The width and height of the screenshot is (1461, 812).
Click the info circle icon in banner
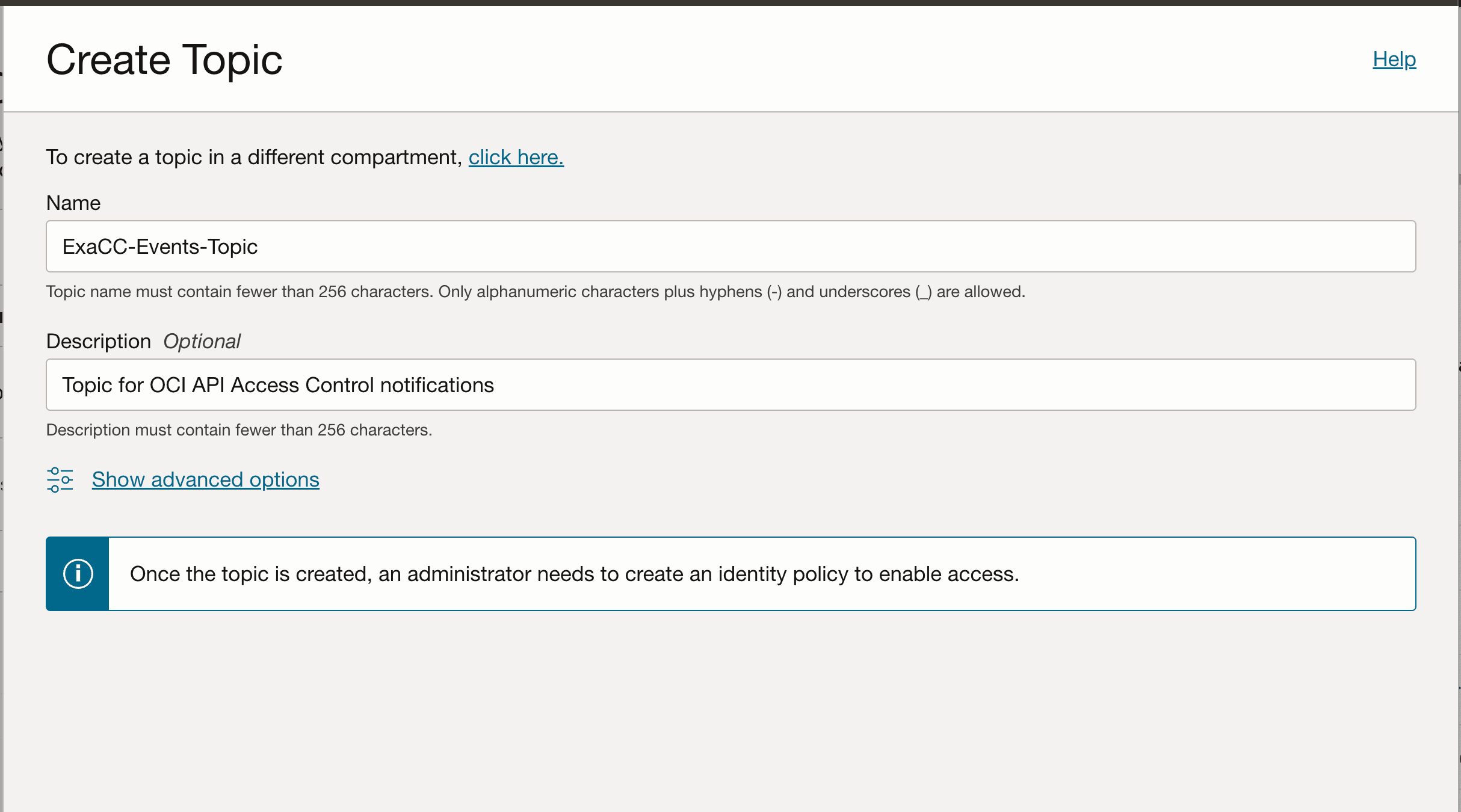(x=78, y=574)
